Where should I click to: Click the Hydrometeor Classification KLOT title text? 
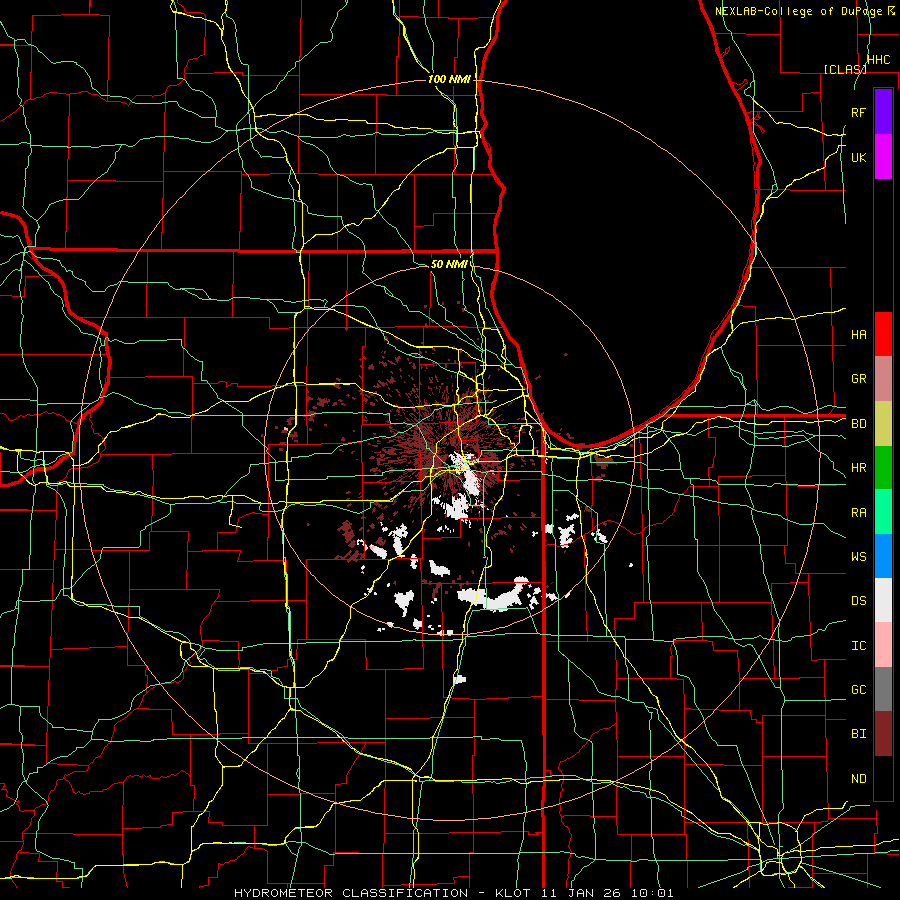453,893
